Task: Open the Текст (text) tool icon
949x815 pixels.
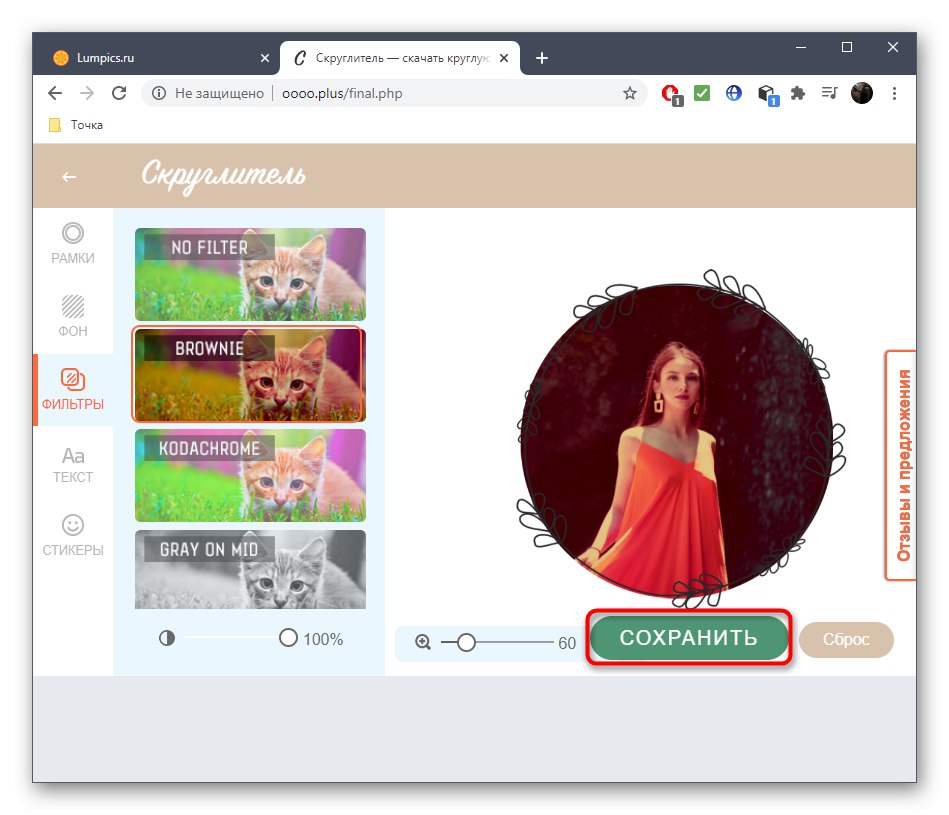Action: [73, 464]
